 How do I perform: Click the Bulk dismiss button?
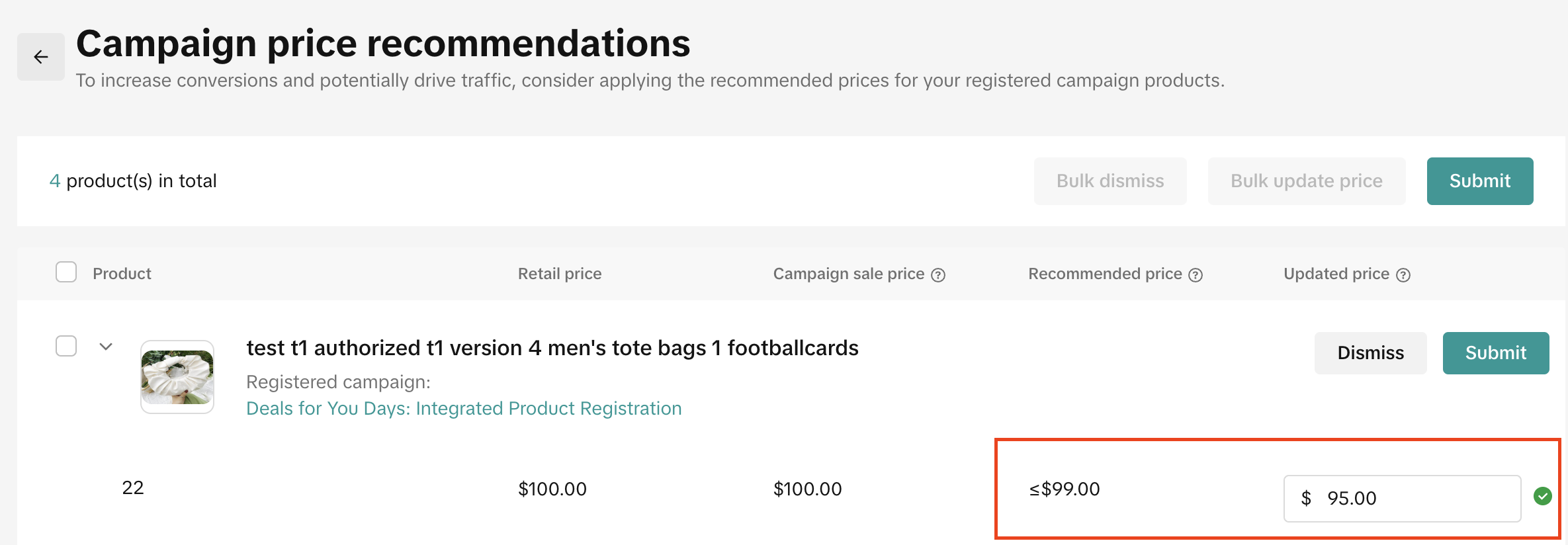tap(1110, 181)
